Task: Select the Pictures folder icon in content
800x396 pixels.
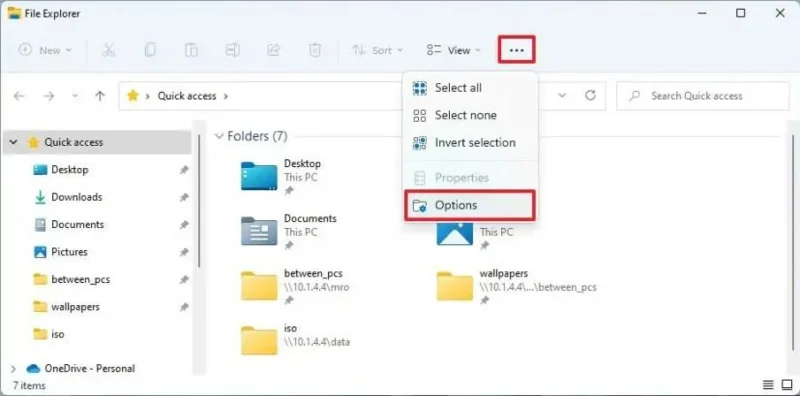Action: [x=455, y=233]
